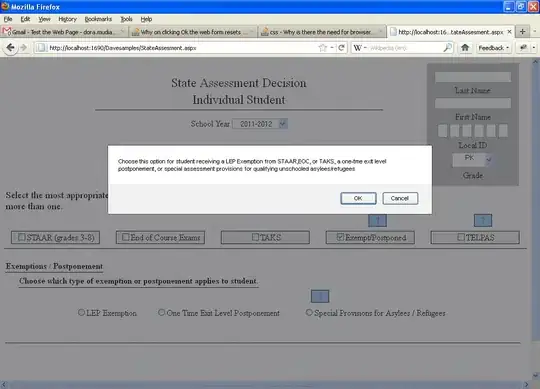
Task: Click the 'Choose this option for student' message text
Action: (252, 165)
